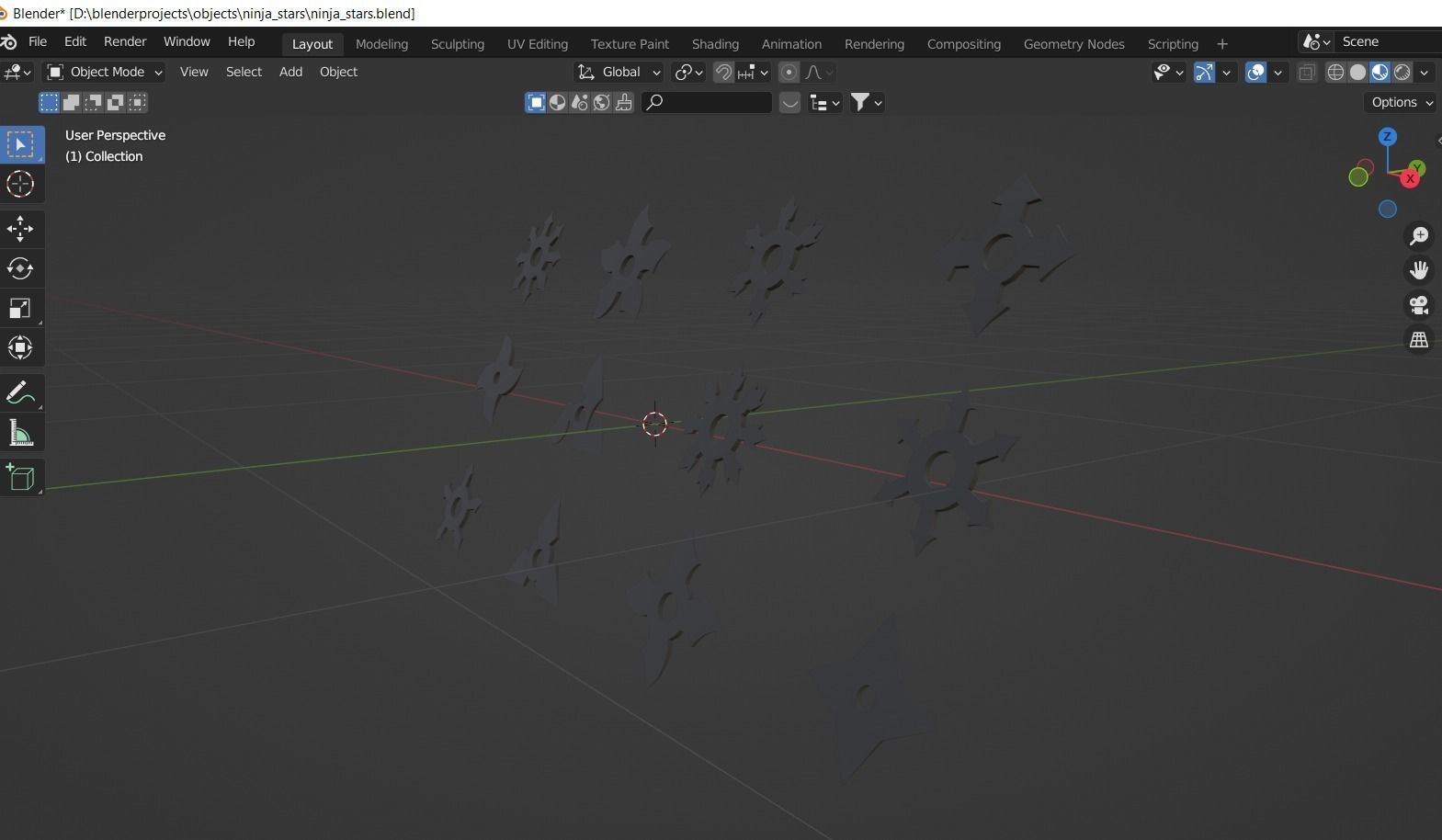Open the Edit menu
The image size is (1442, 840).
point(75,41)
